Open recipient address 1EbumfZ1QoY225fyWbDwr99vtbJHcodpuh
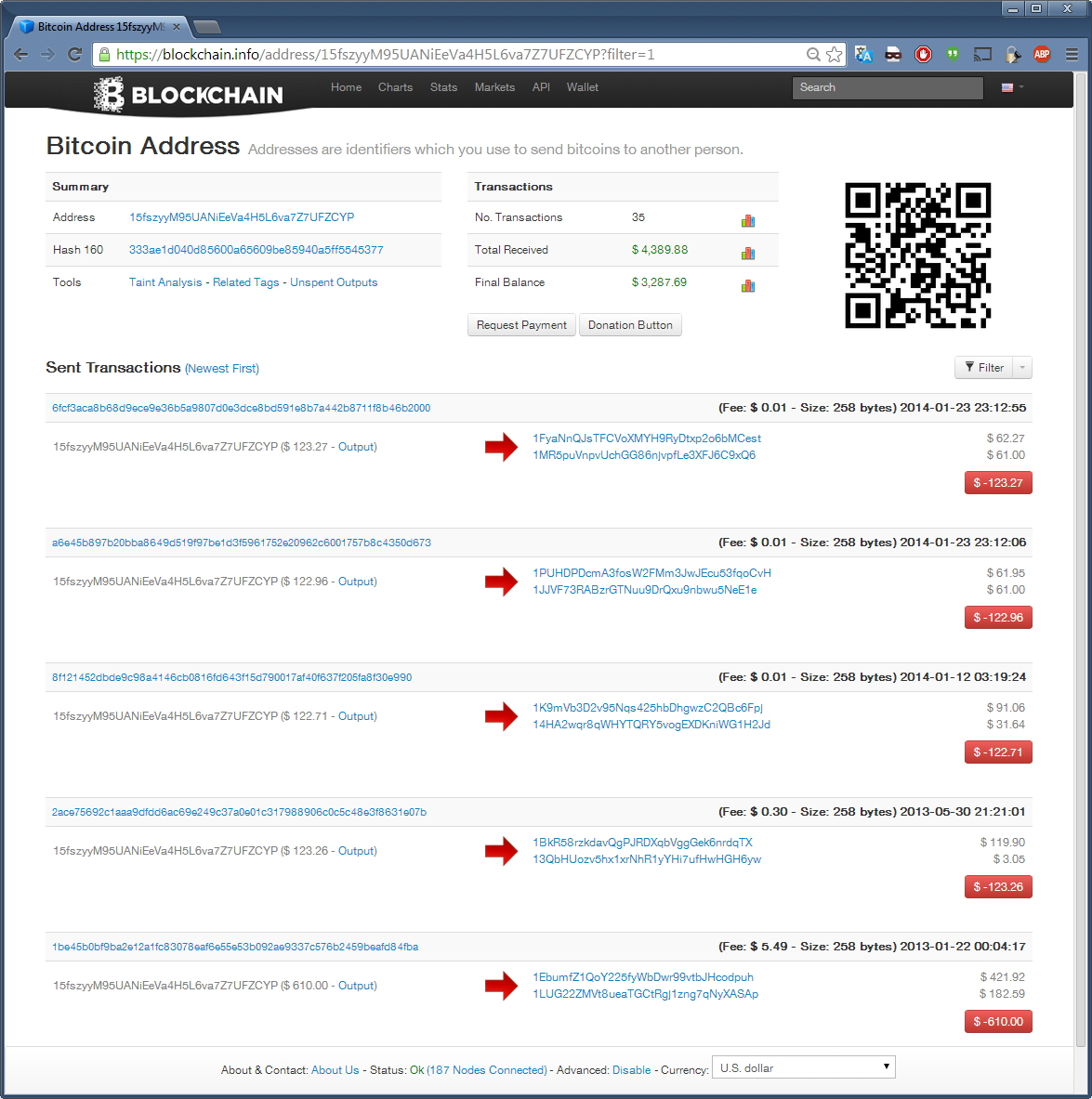 [643, 976]
